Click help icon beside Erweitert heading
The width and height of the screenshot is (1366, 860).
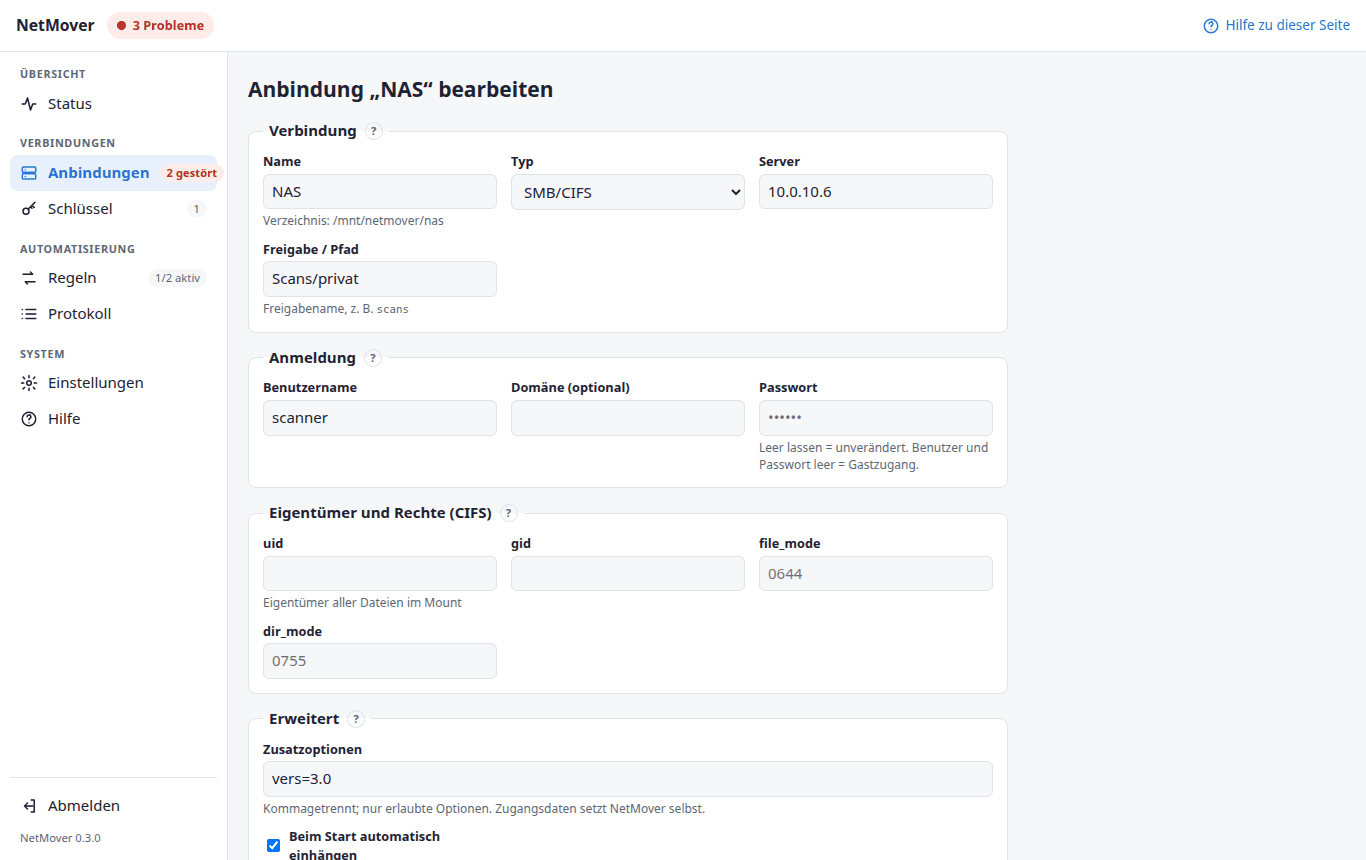coord(356,719)
